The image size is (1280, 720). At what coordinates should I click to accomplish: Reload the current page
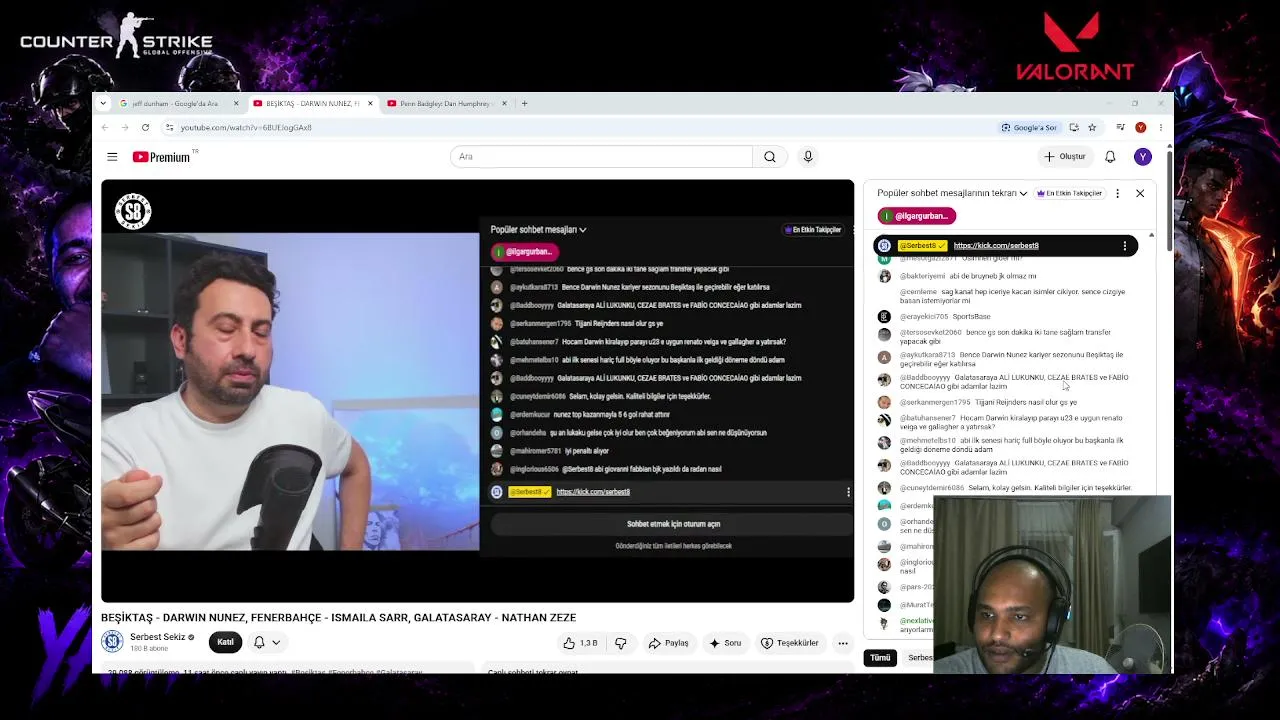point(145,128)
